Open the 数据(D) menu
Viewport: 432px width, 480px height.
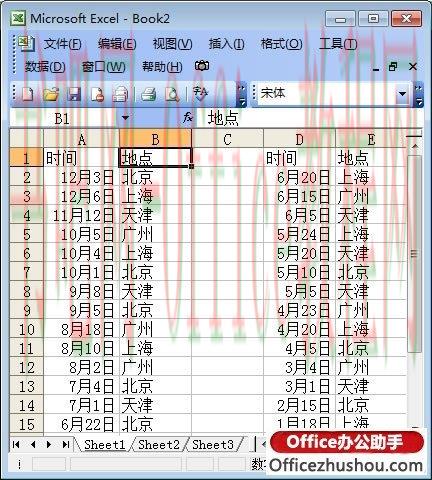point(45,67)
